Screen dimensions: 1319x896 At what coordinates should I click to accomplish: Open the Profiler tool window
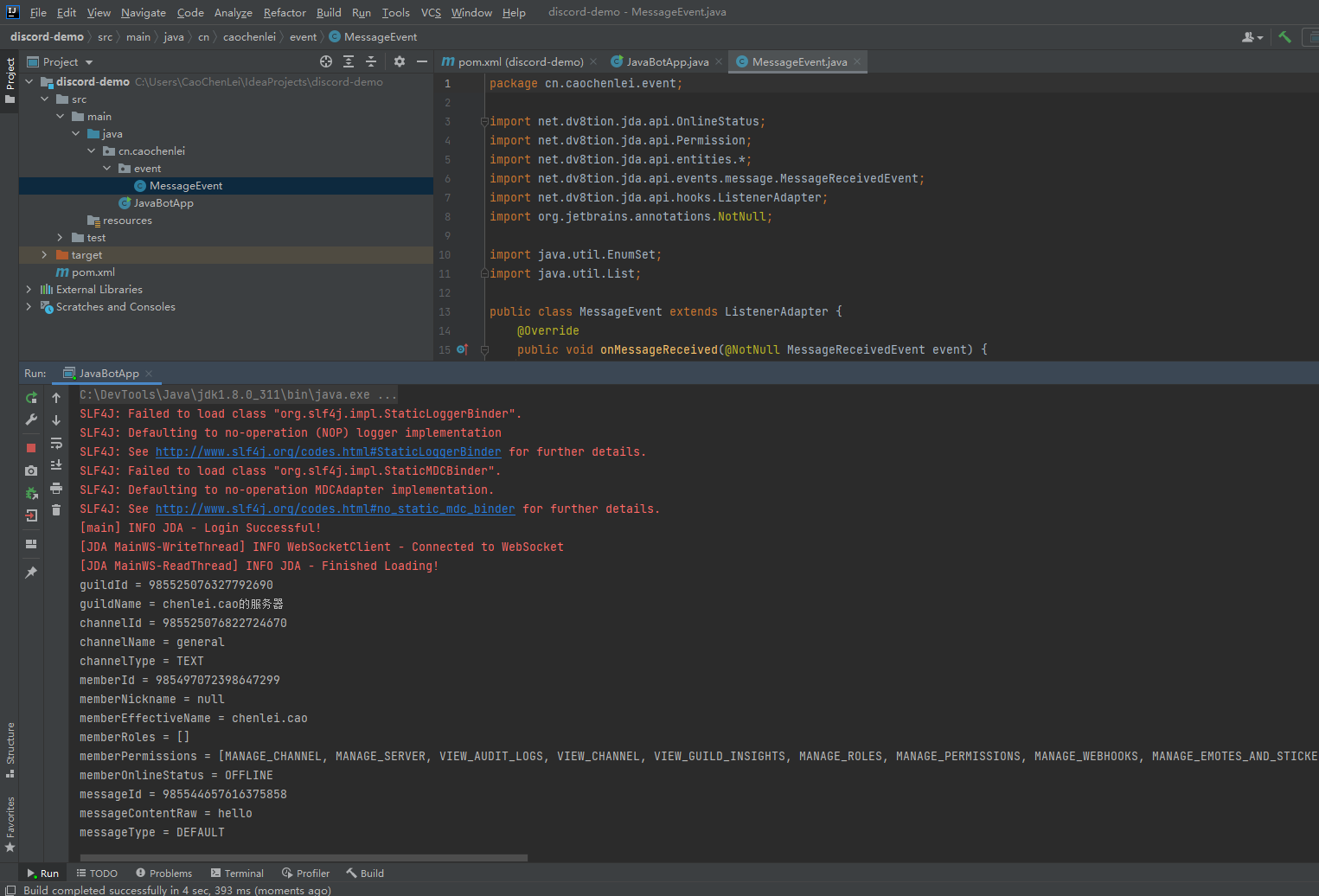pos(305,874)
